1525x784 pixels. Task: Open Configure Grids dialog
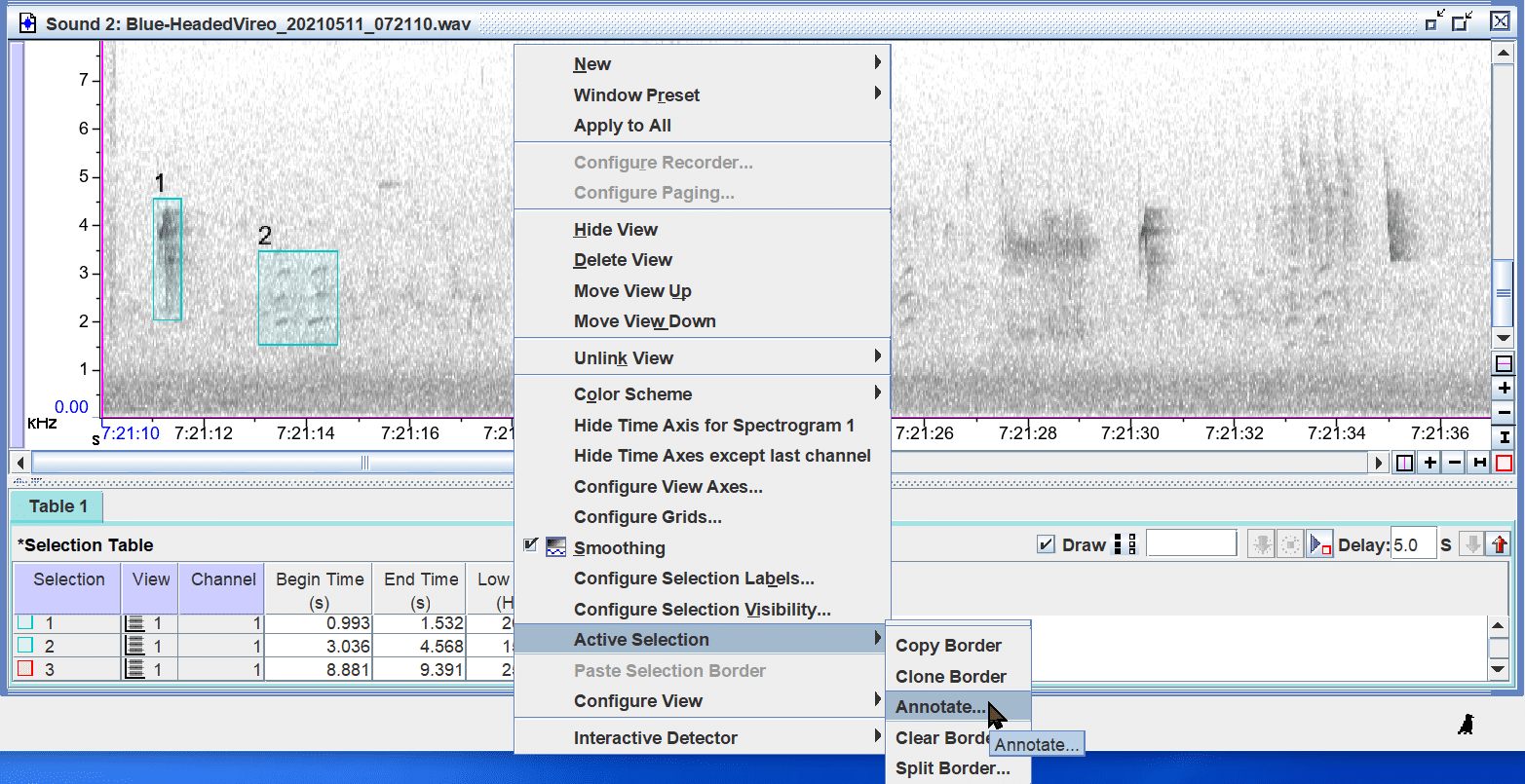pos(702,516)
